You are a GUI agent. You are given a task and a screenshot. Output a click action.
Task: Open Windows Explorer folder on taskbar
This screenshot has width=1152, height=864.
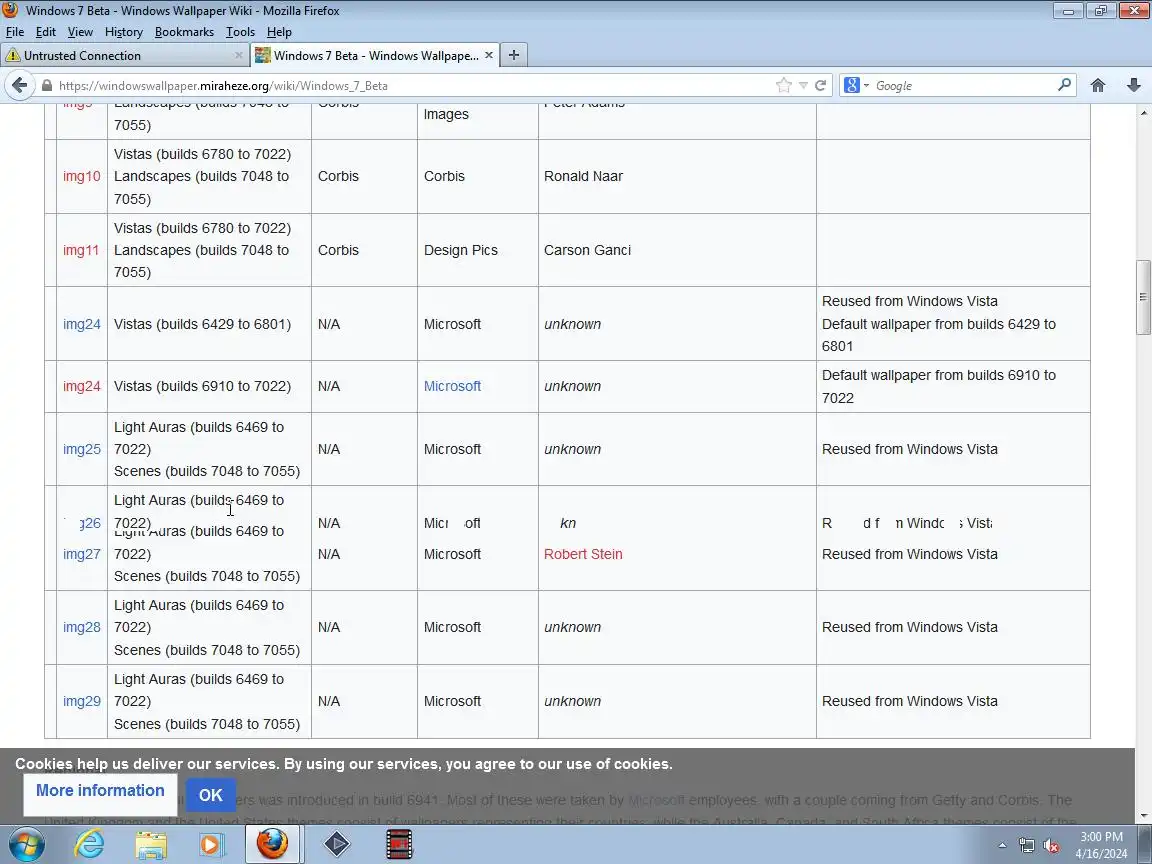pyautogui.click(x=151, y=844)
